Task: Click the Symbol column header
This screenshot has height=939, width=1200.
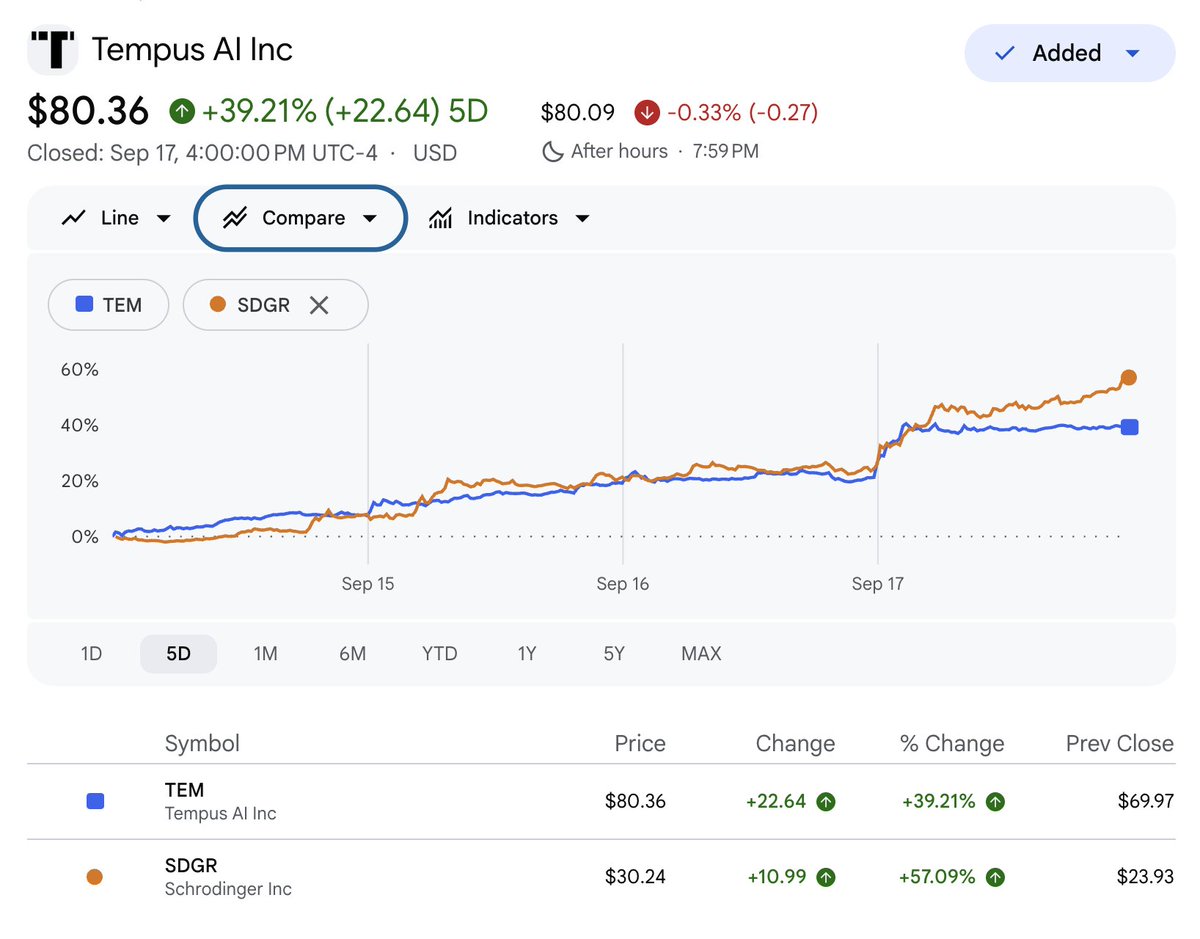Action: click(202, 743)
